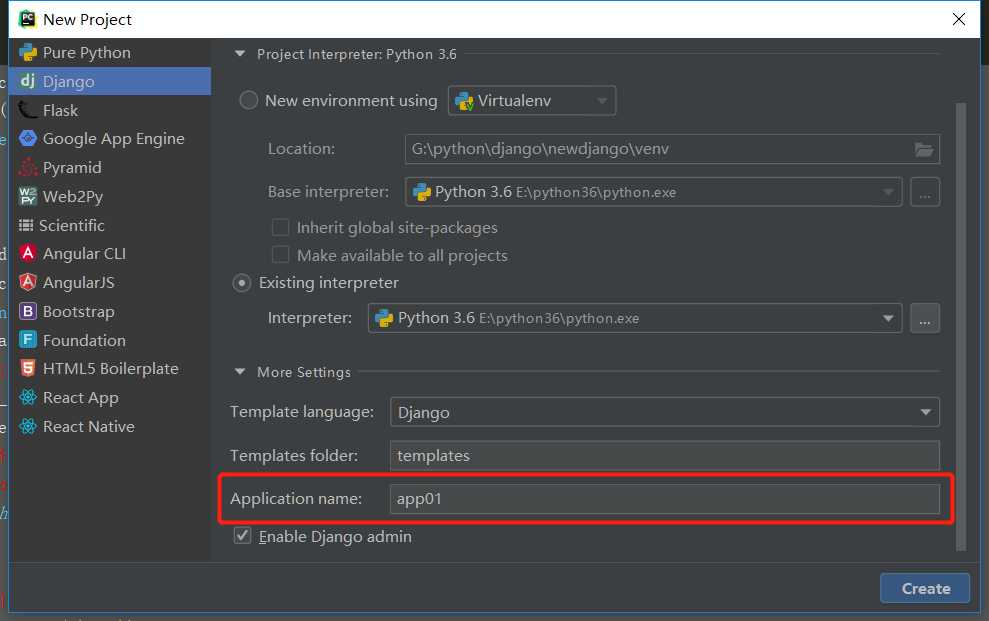Click the Templates folder input field
This screenshot has height=621, width=989.
(665, 455)
